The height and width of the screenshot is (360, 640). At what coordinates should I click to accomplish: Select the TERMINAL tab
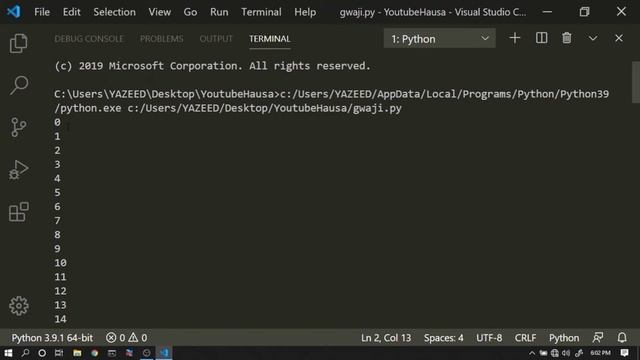270,39
